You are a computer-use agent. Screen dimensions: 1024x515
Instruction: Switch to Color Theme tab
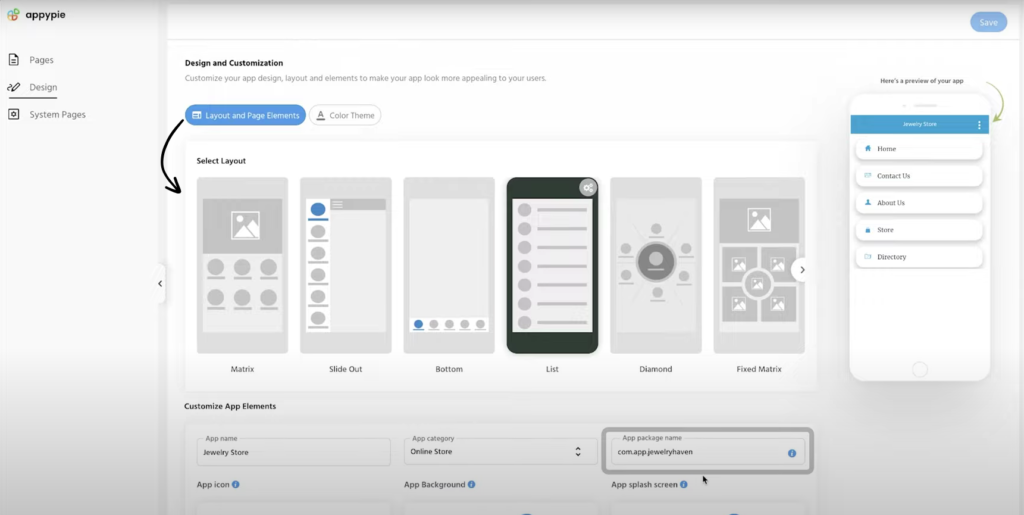(345, 116)
